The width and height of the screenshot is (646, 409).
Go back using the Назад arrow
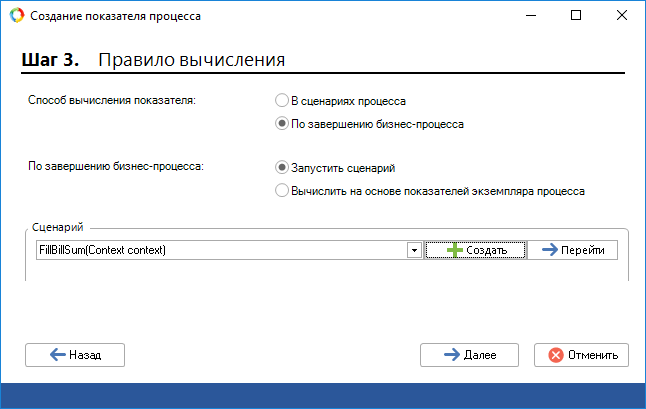57,354
